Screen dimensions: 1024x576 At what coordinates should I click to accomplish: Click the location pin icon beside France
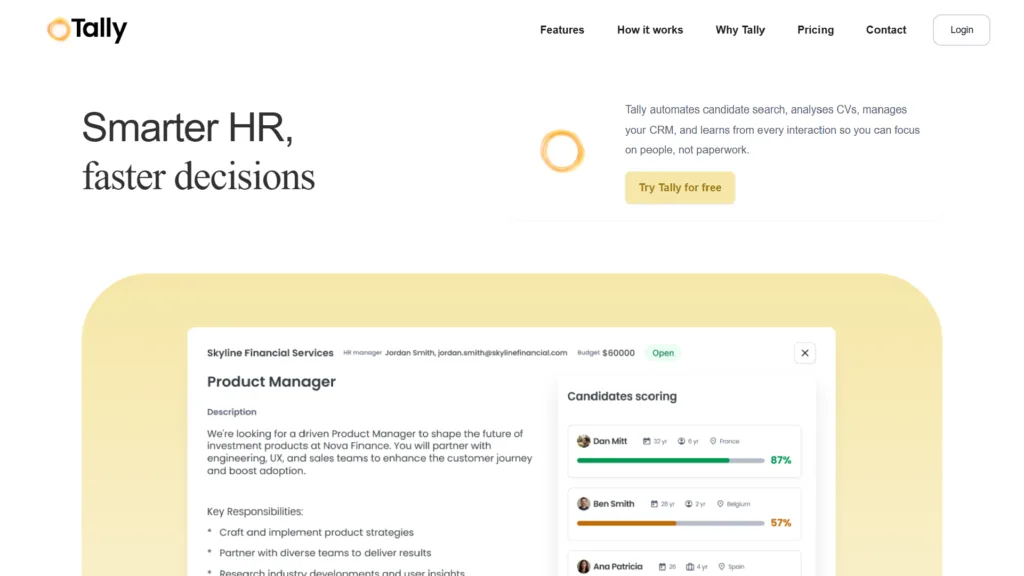[713, 441]
